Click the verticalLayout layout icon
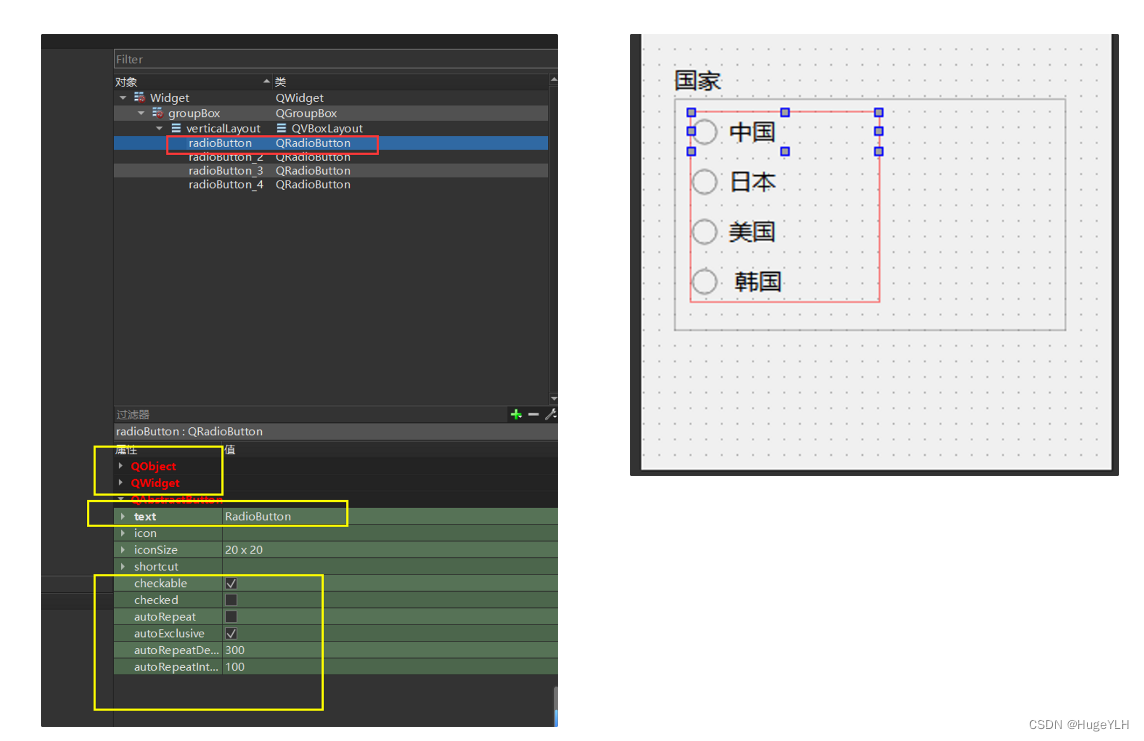 coord(176,128)
